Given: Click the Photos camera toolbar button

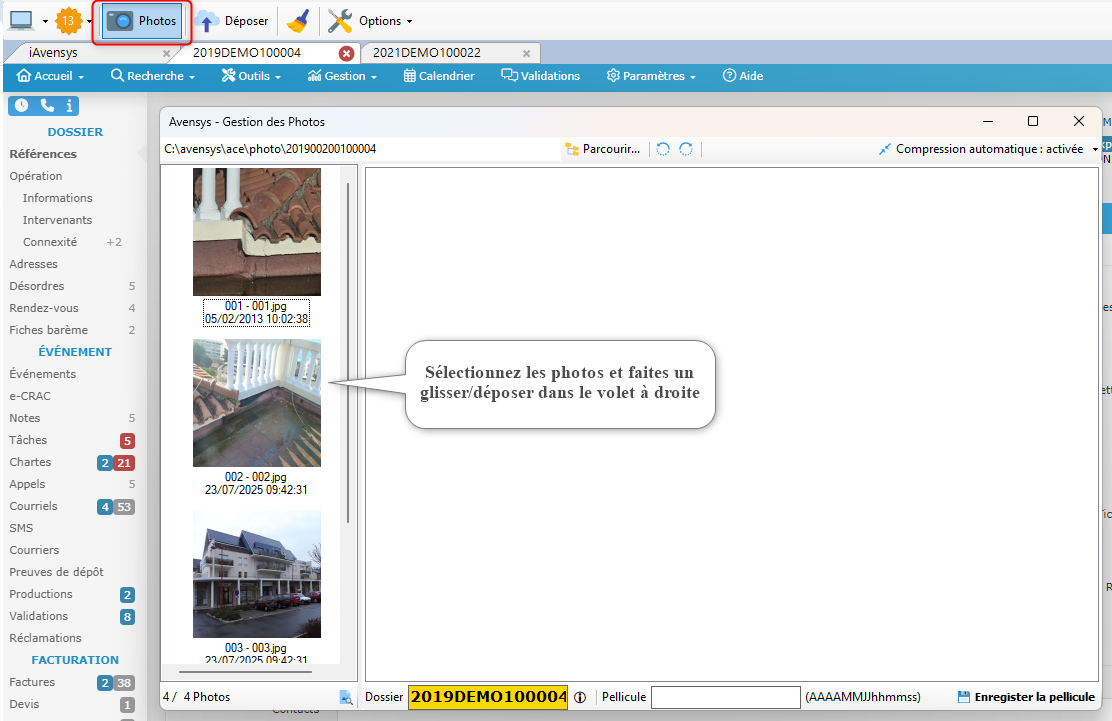Looking at the screenshot, I should tap(142, 21).
